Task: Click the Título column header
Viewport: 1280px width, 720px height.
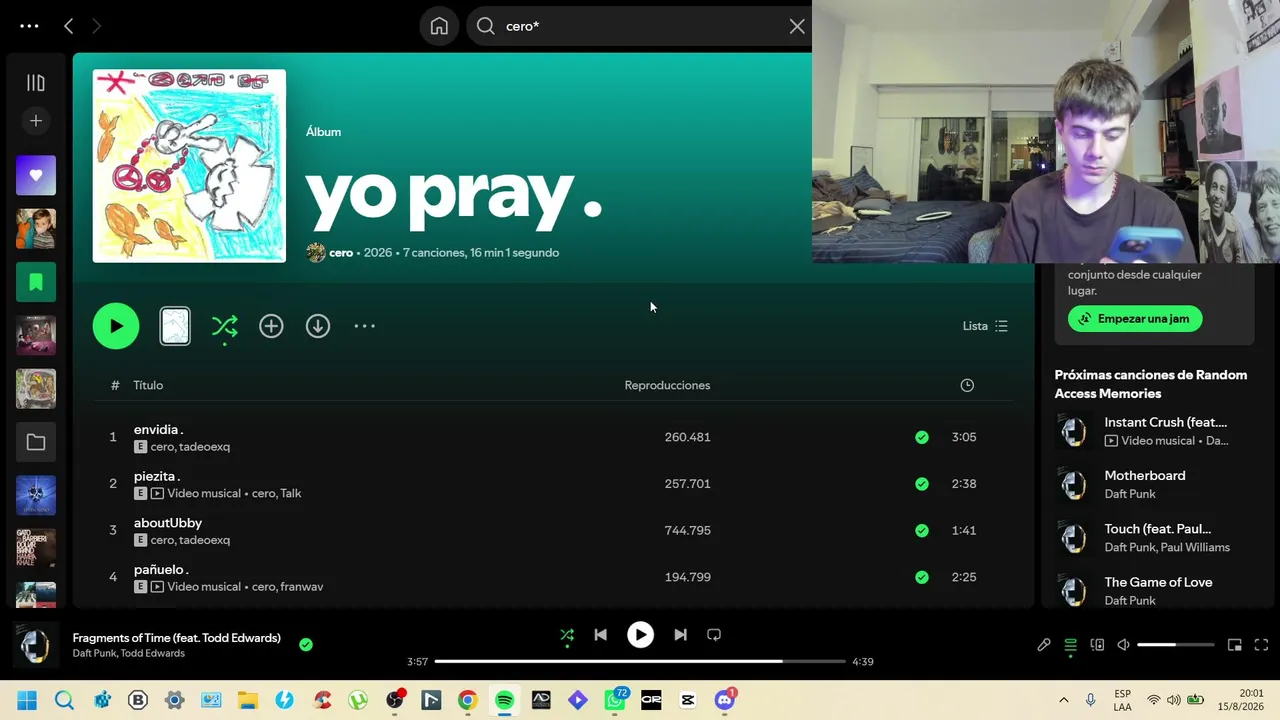Action: (x=148, y=385)
